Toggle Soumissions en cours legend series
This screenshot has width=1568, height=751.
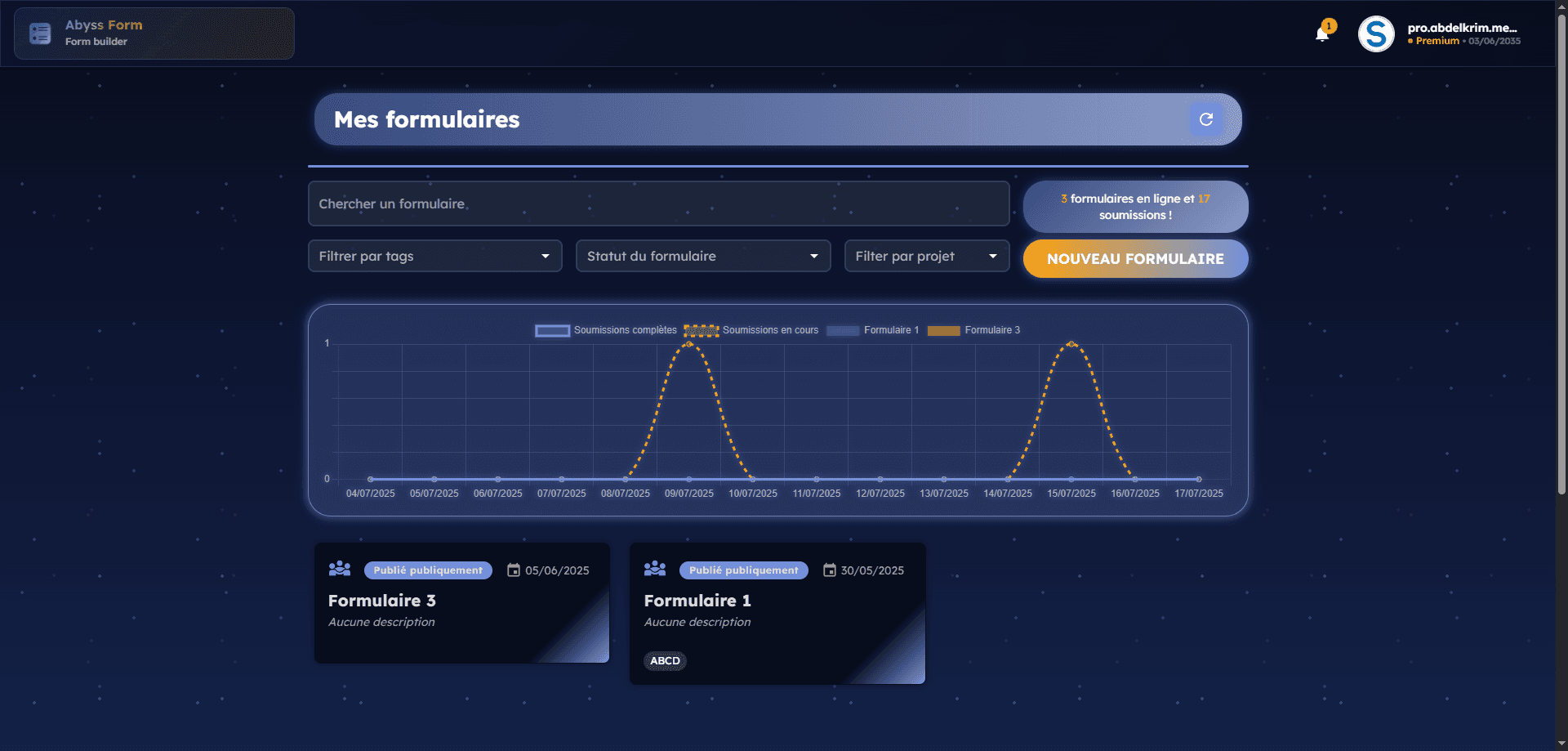click(751, 330)
